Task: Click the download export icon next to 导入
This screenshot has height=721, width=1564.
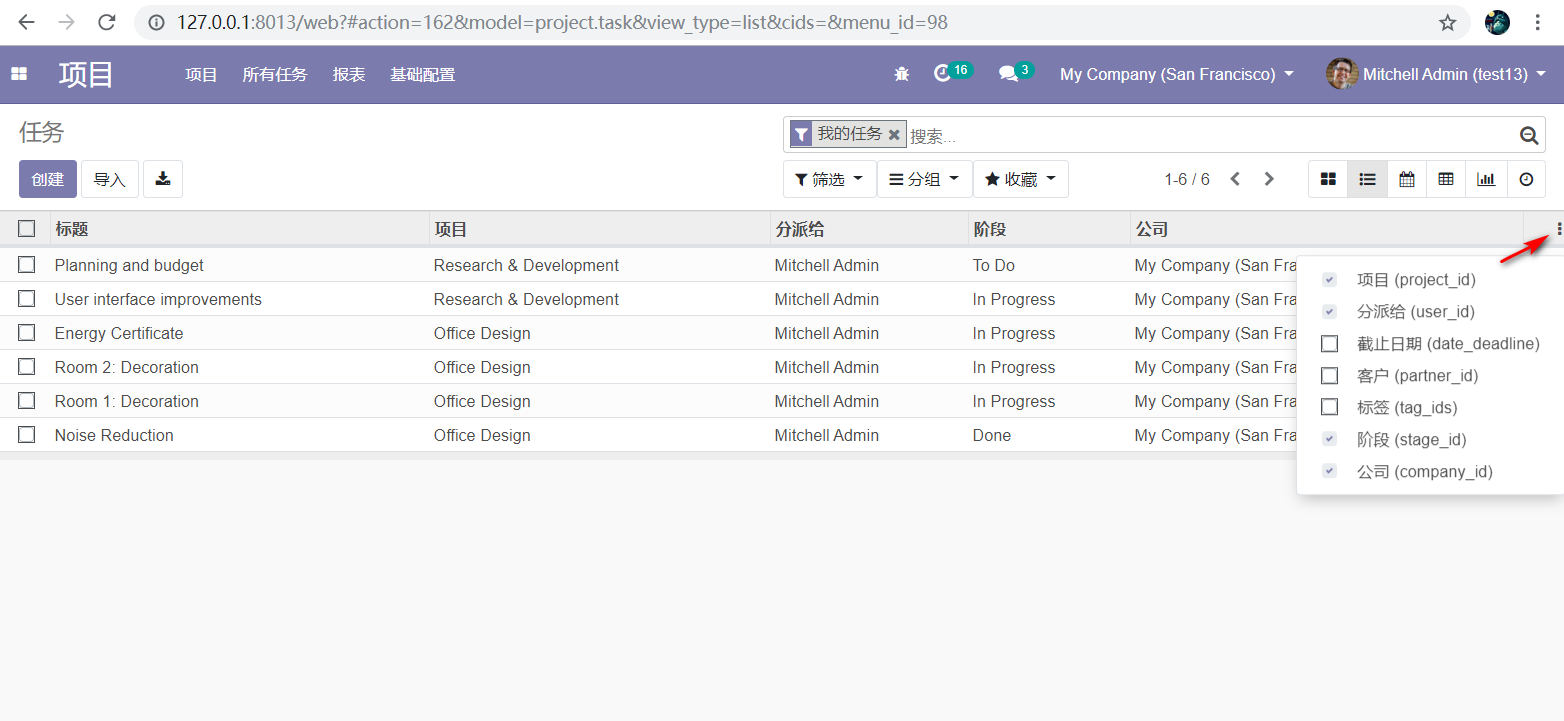Action: tap(163, 179)
